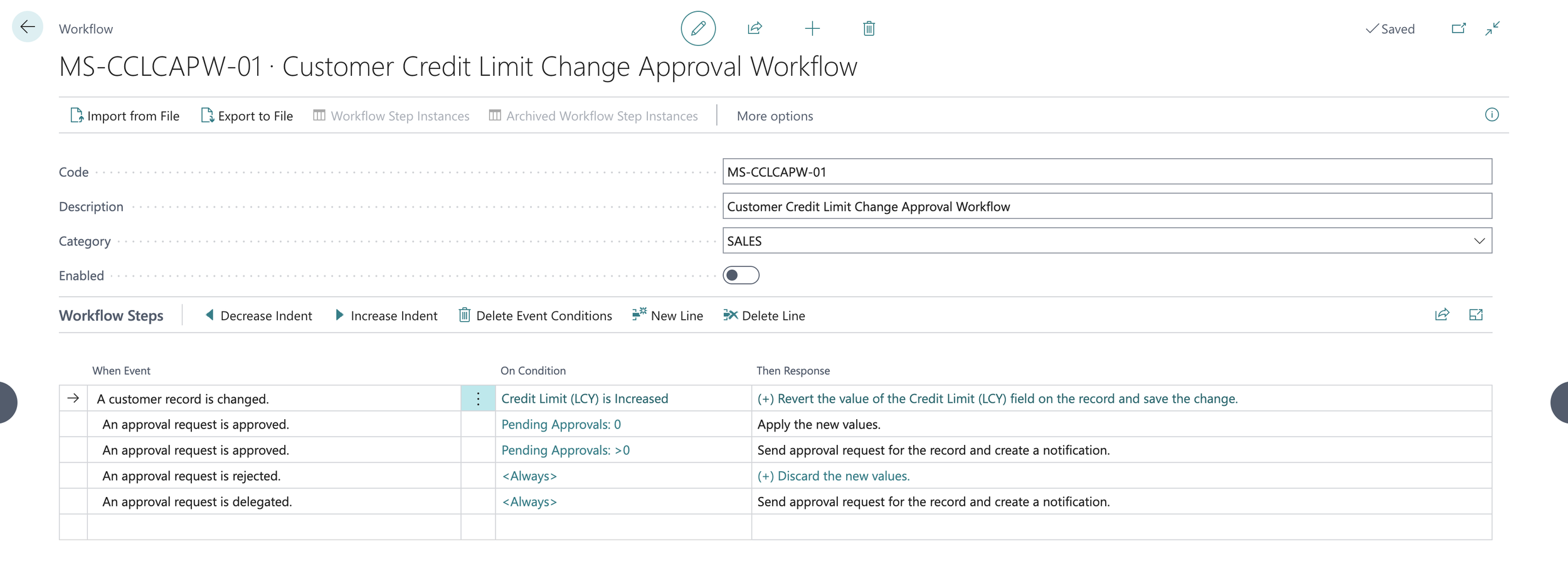The image size is (1568, 576).
Task: Click Export to File
Action: pos(247,116)
